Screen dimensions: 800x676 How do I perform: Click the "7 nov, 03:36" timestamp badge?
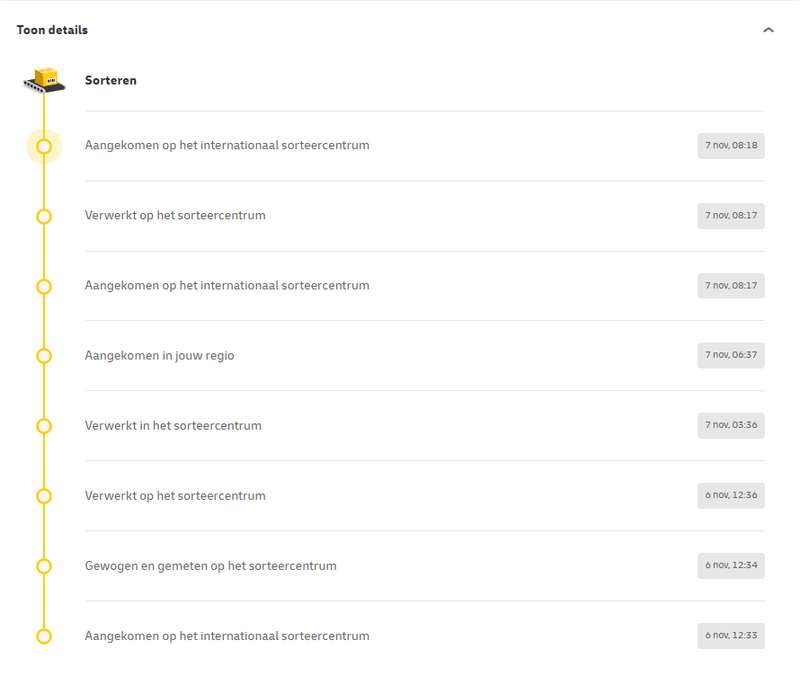pyautogui.click(x=731, y=426)
